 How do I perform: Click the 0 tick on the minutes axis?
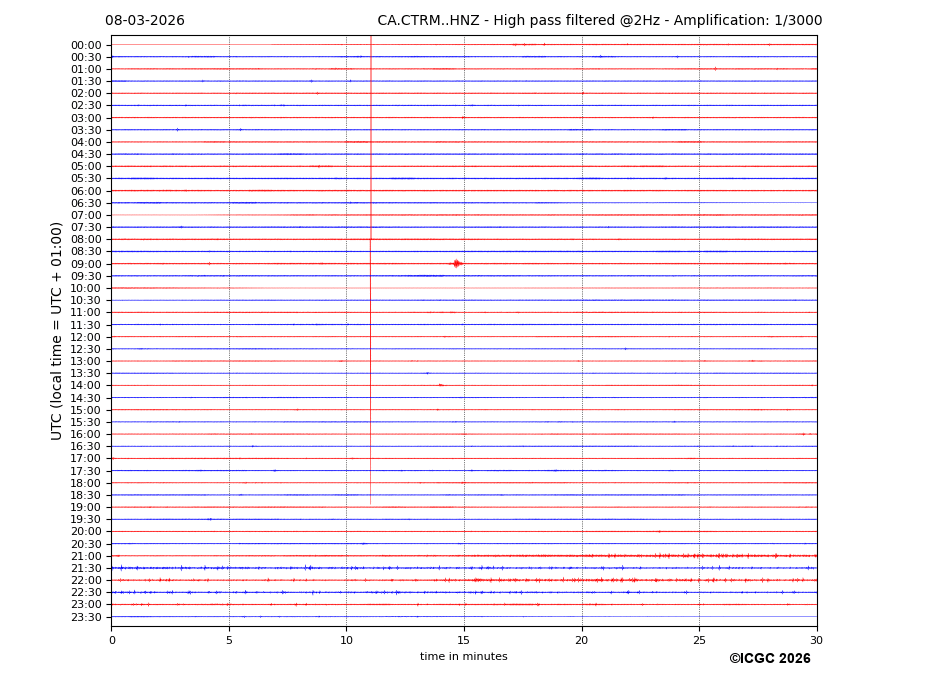(112, 640)
